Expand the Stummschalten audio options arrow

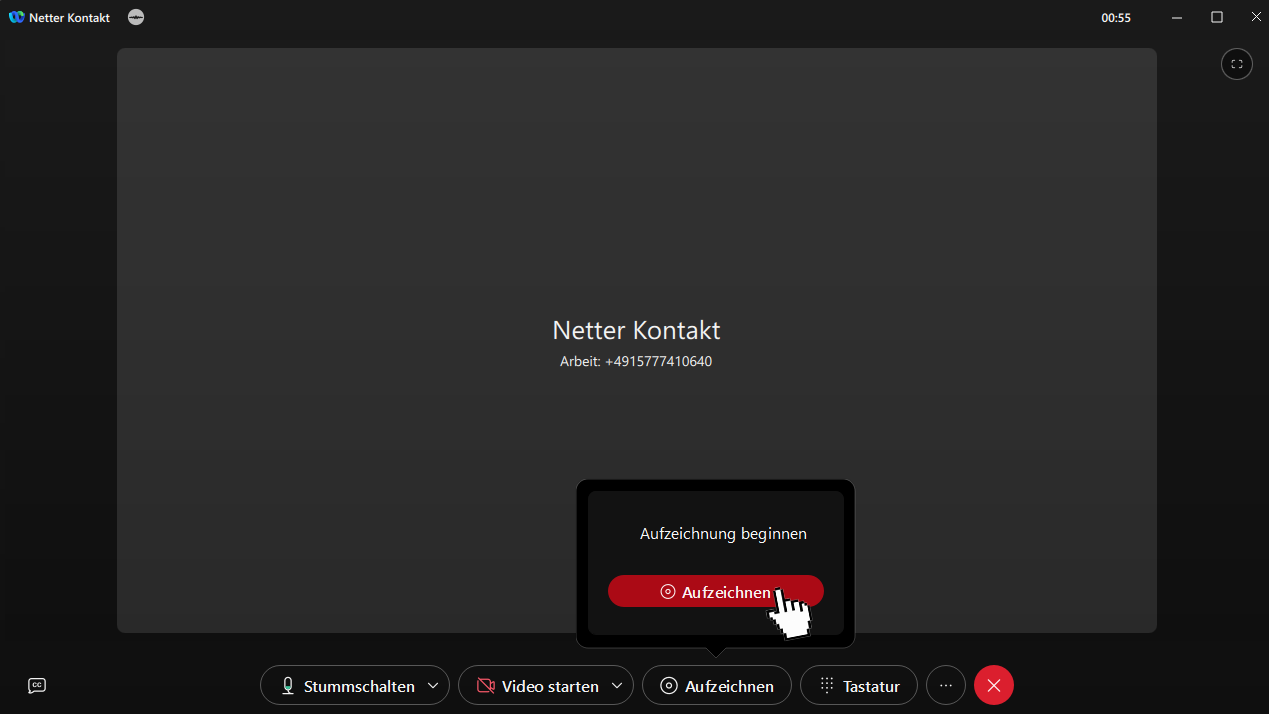pyautogui.click(x=433, y=685)
